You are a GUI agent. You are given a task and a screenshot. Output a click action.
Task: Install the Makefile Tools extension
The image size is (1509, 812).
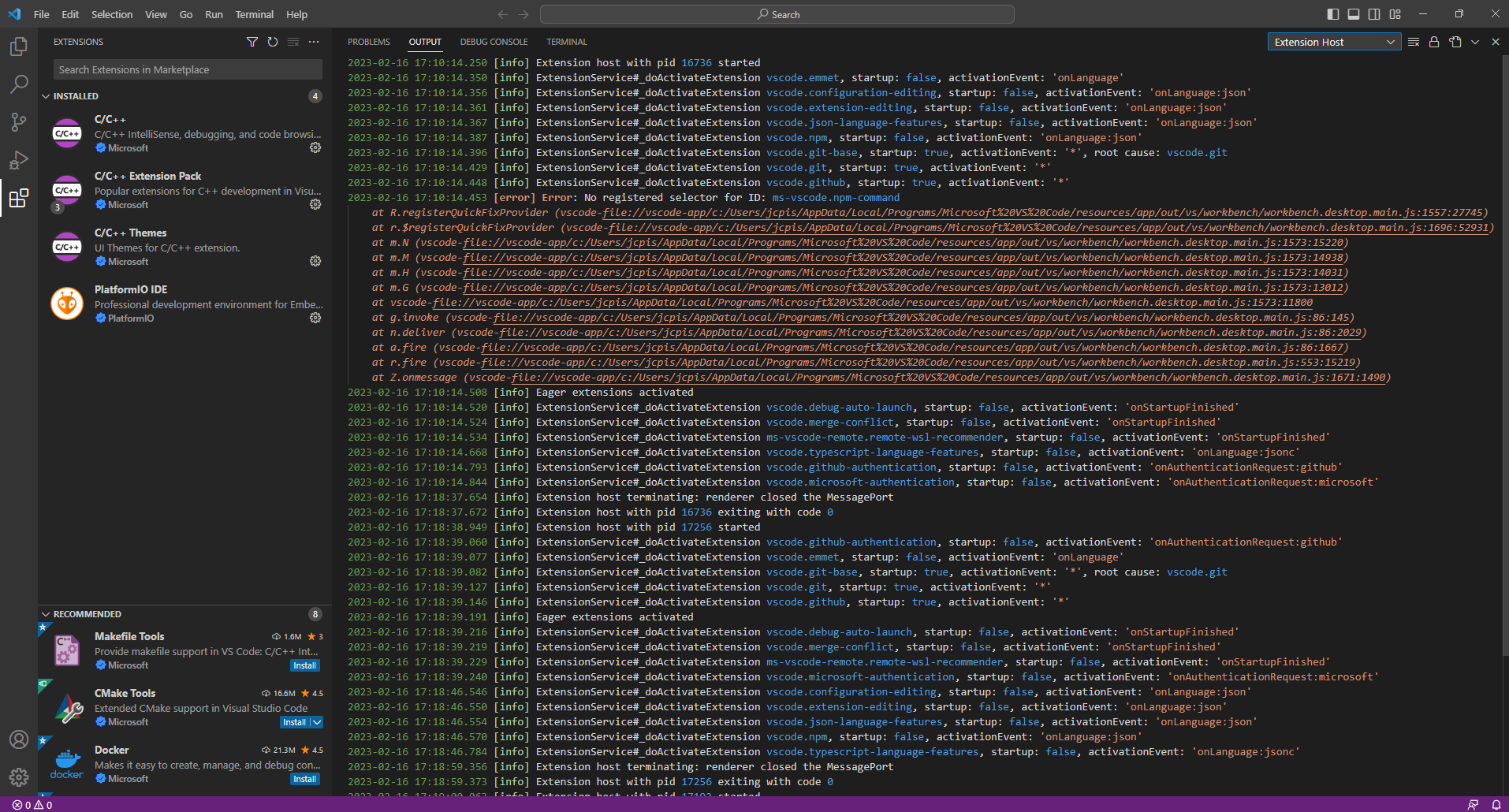coord(305,665)
